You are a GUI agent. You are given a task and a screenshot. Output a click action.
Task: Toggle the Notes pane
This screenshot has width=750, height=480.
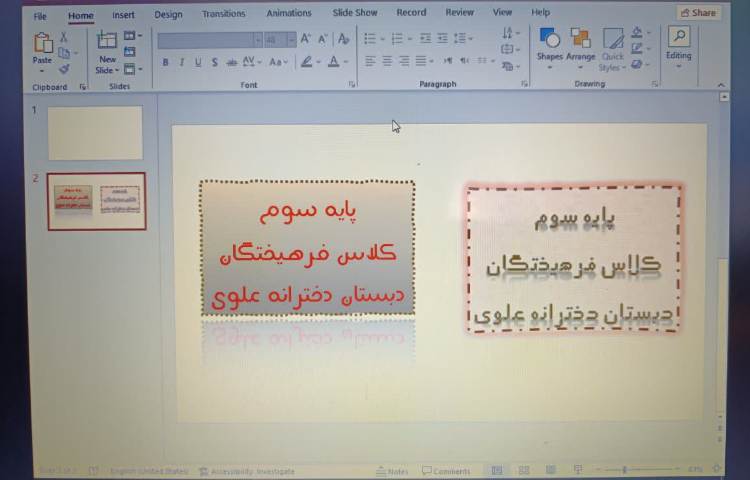pyautogui.click(x=392, y=471)
